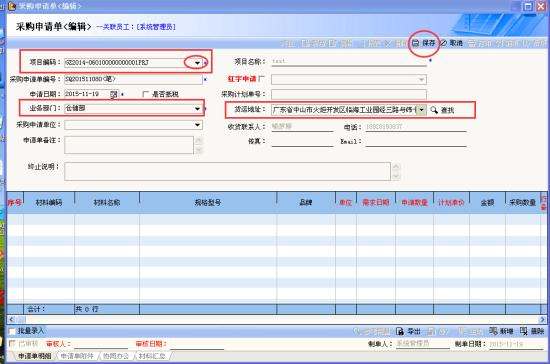Click the 采购计划单号 field
550x364 pixels.
point(349,94)
